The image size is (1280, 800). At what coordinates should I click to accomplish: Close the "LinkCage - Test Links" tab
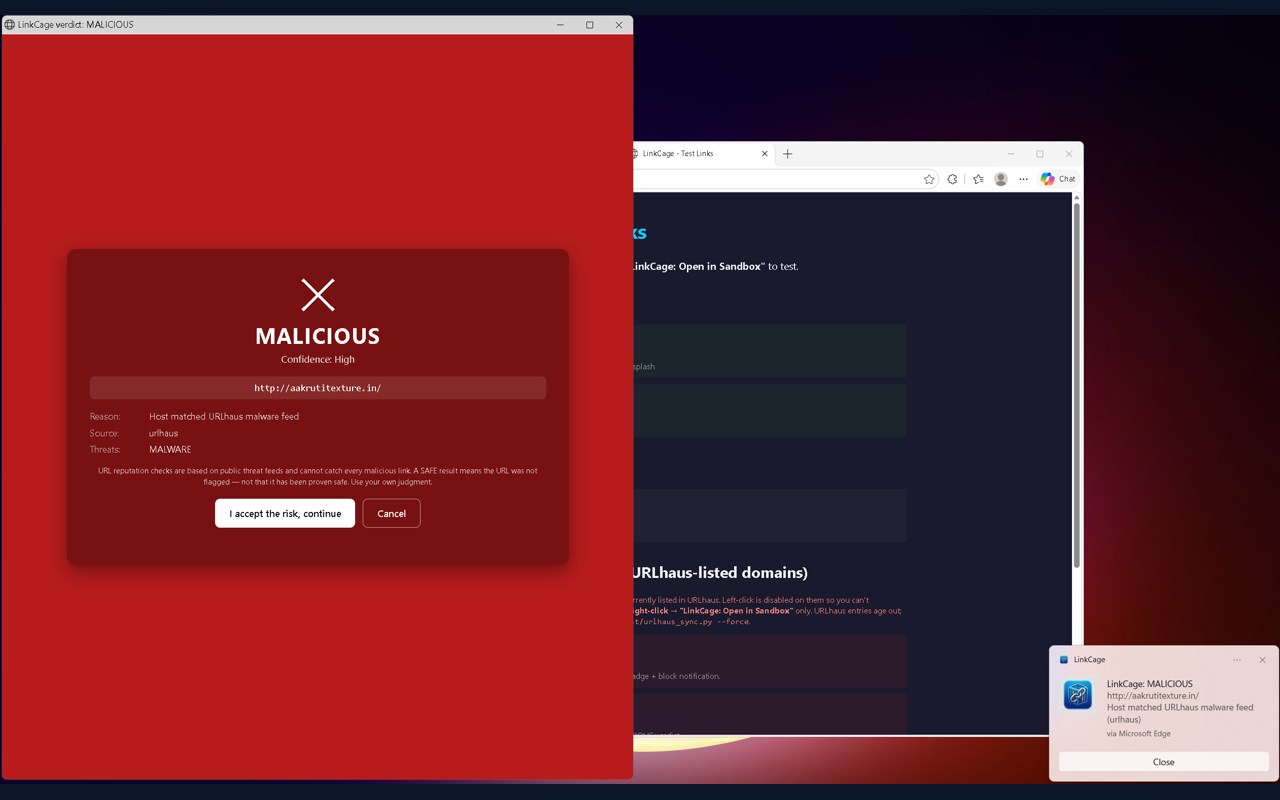(x=765, y=154)
